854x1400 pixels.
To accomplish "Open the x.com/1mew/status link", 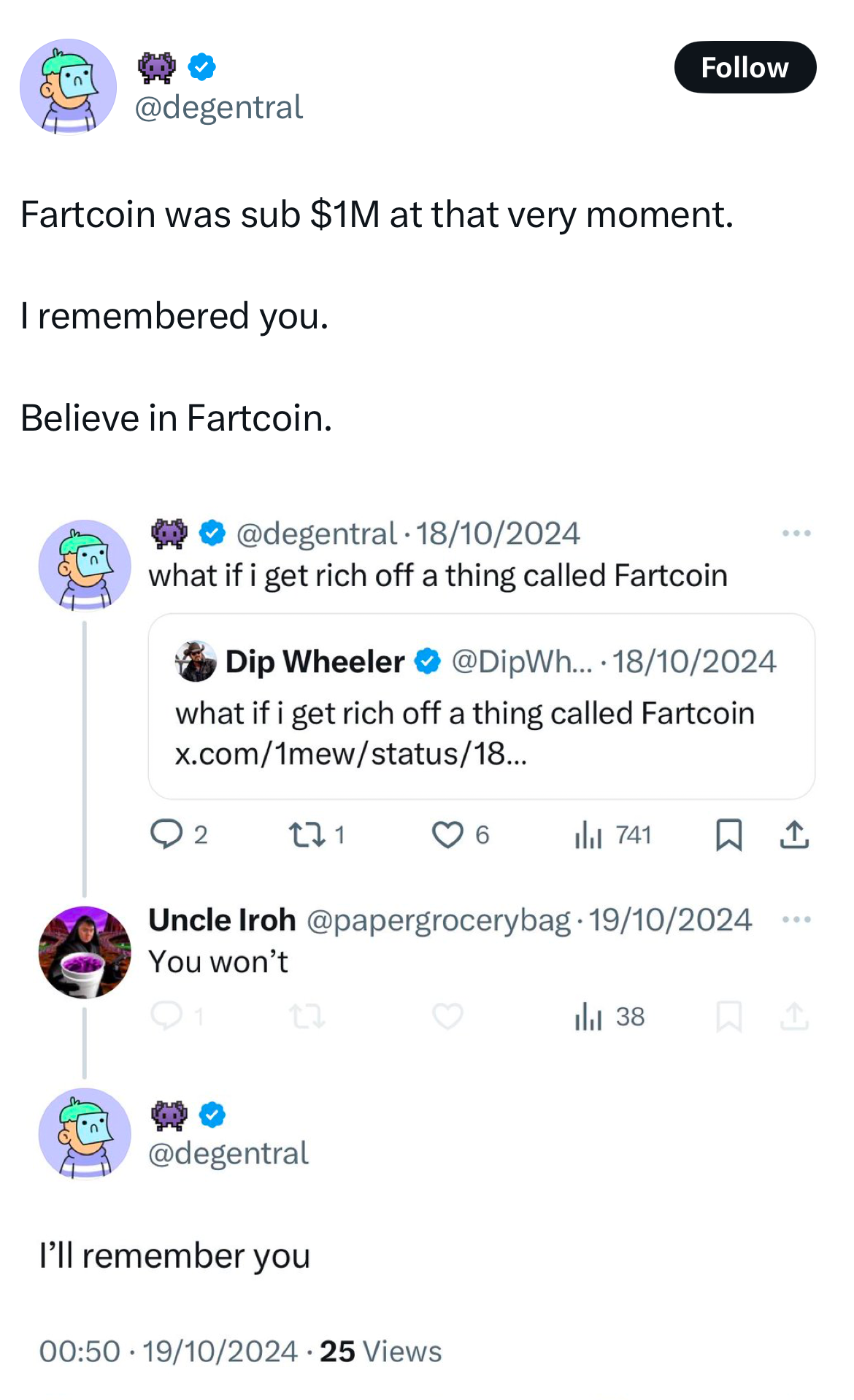I will tap(350, 753).
